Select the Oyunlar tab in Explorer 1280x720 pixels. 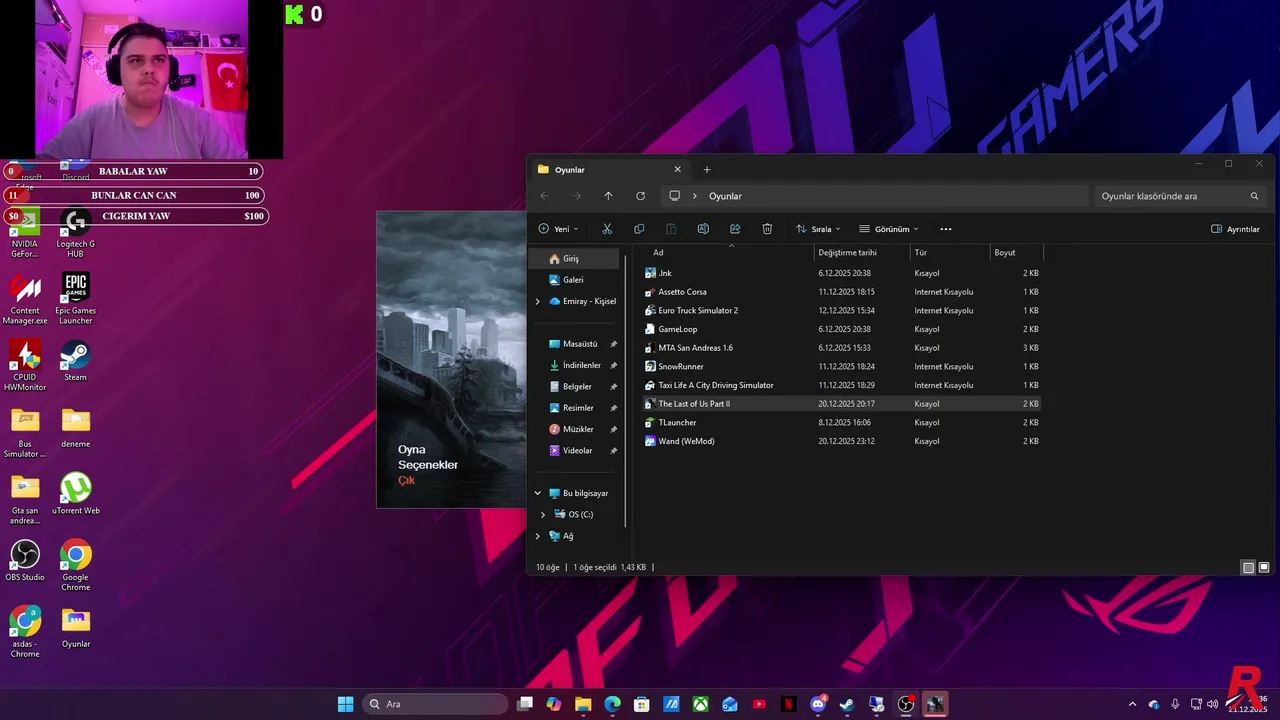click(x=608, y=169)
